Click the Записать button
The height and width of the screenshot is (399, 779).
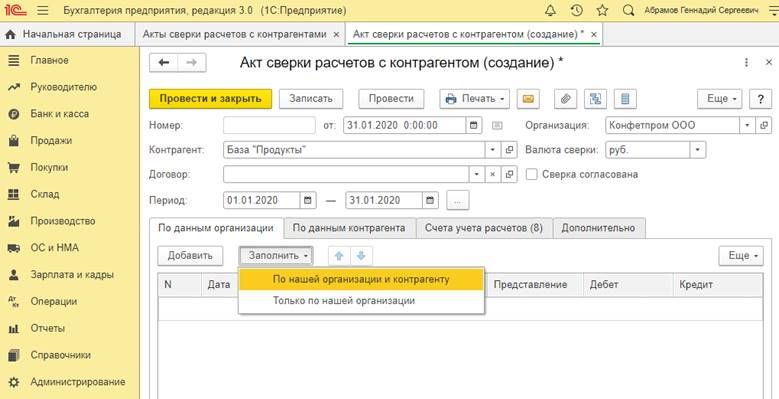tap(311, 99)
